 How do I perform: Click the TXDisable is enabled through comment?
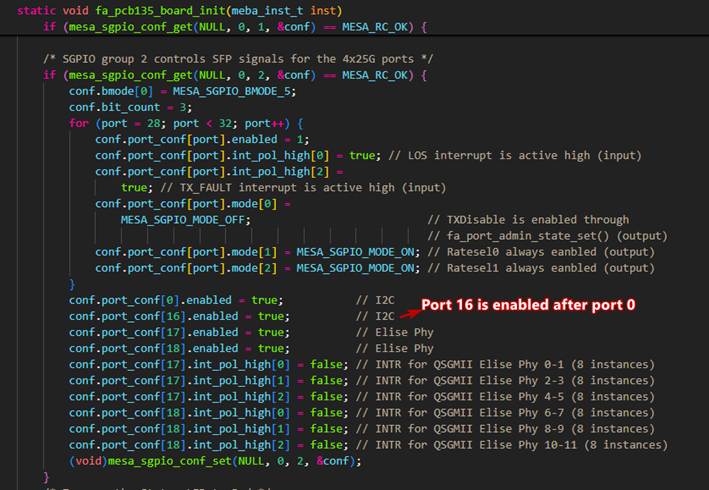pyautogui.click(x=528, y=220)
